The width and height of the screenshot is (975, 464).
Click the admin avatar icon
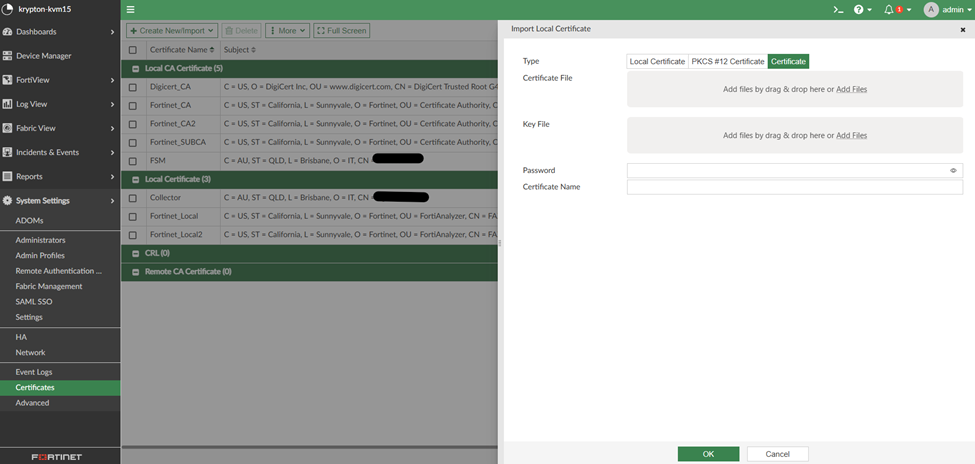(x=931, y=10)
